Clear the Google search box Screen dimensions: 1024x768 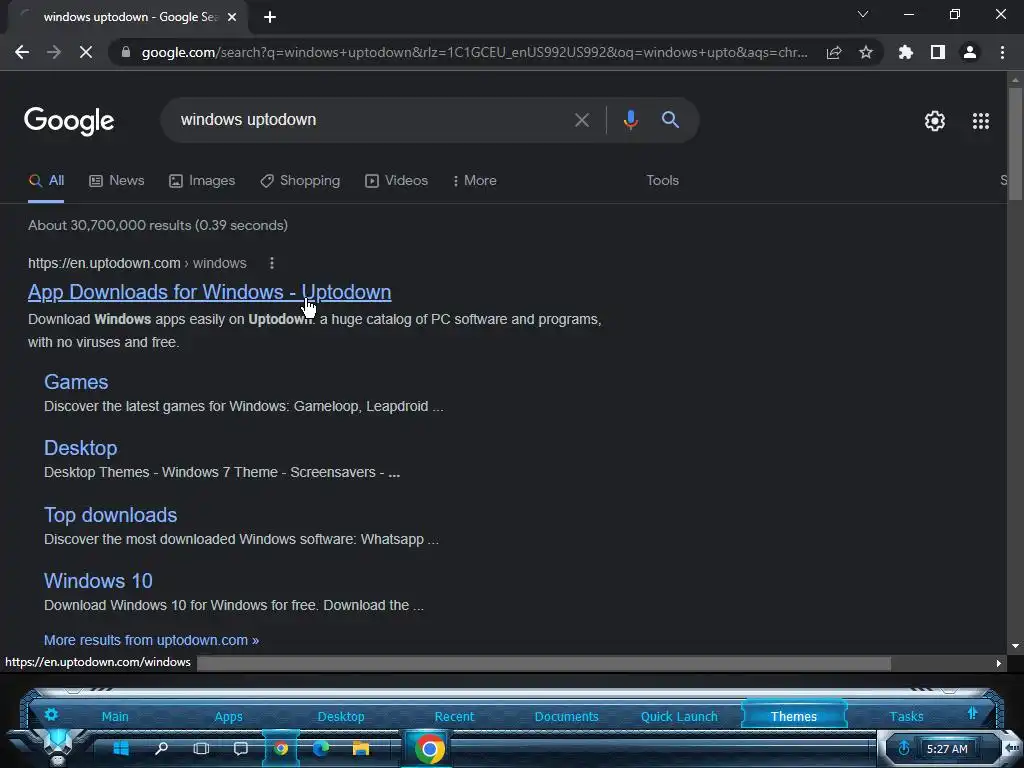[582, 120]
